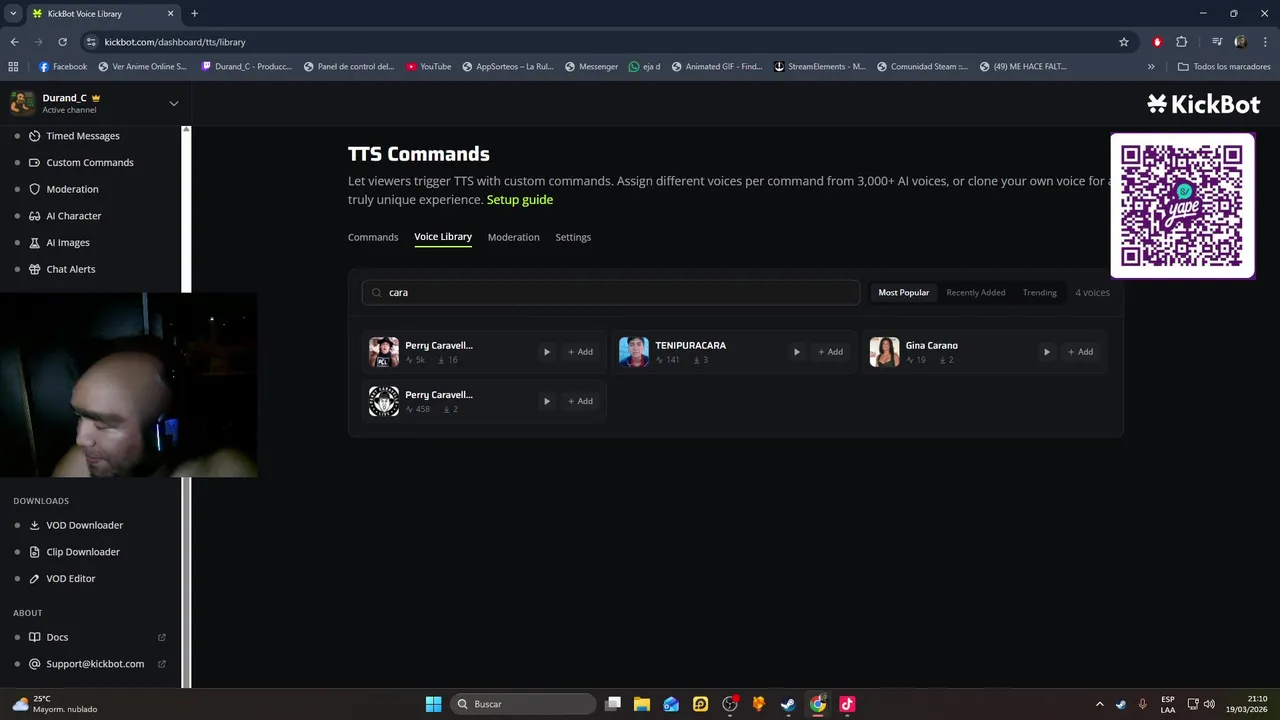Open Clip Downloader tool

(82, 552)
